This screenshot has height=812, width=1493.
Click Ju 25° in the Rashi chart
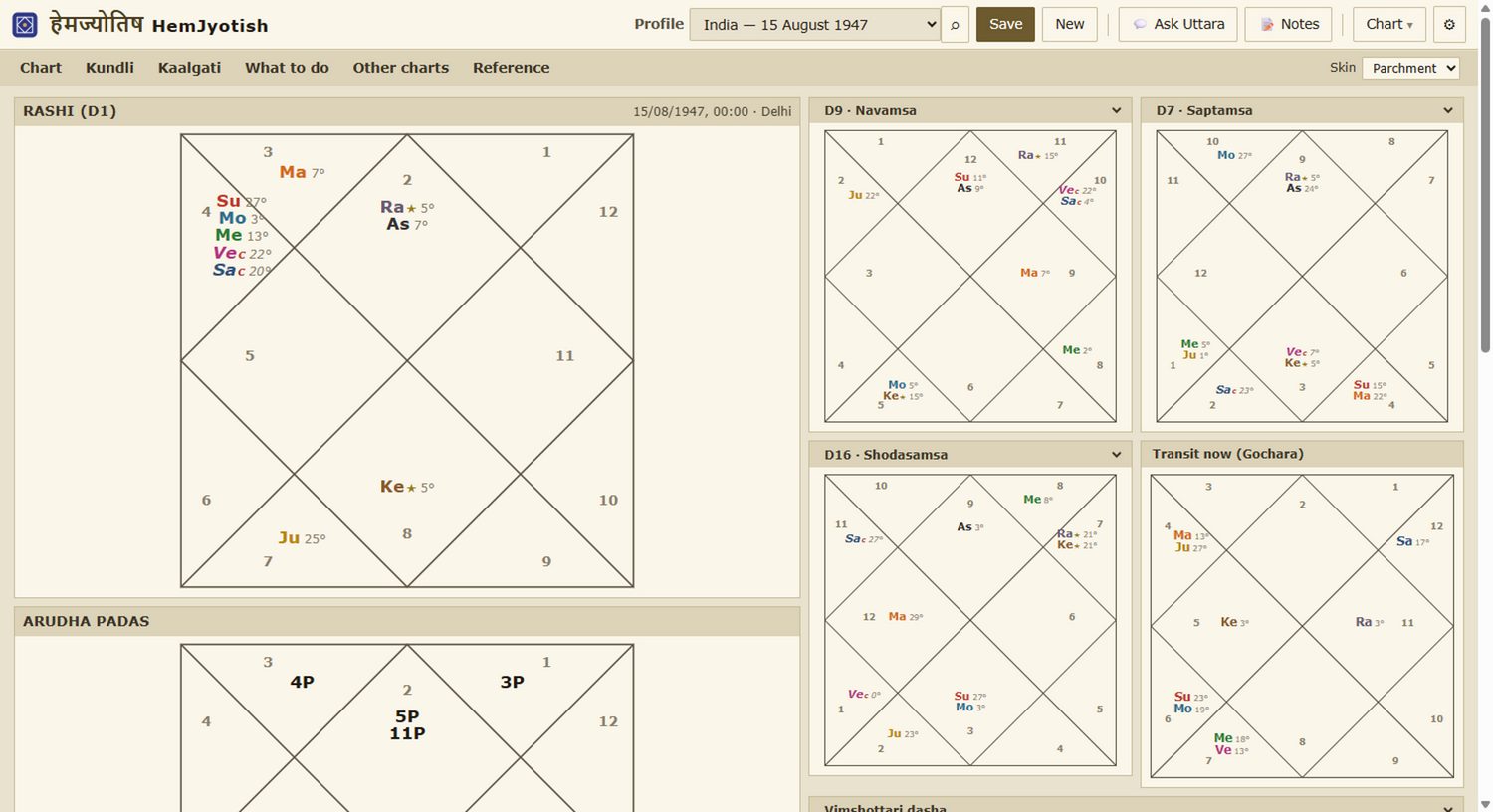click(302, 537)
